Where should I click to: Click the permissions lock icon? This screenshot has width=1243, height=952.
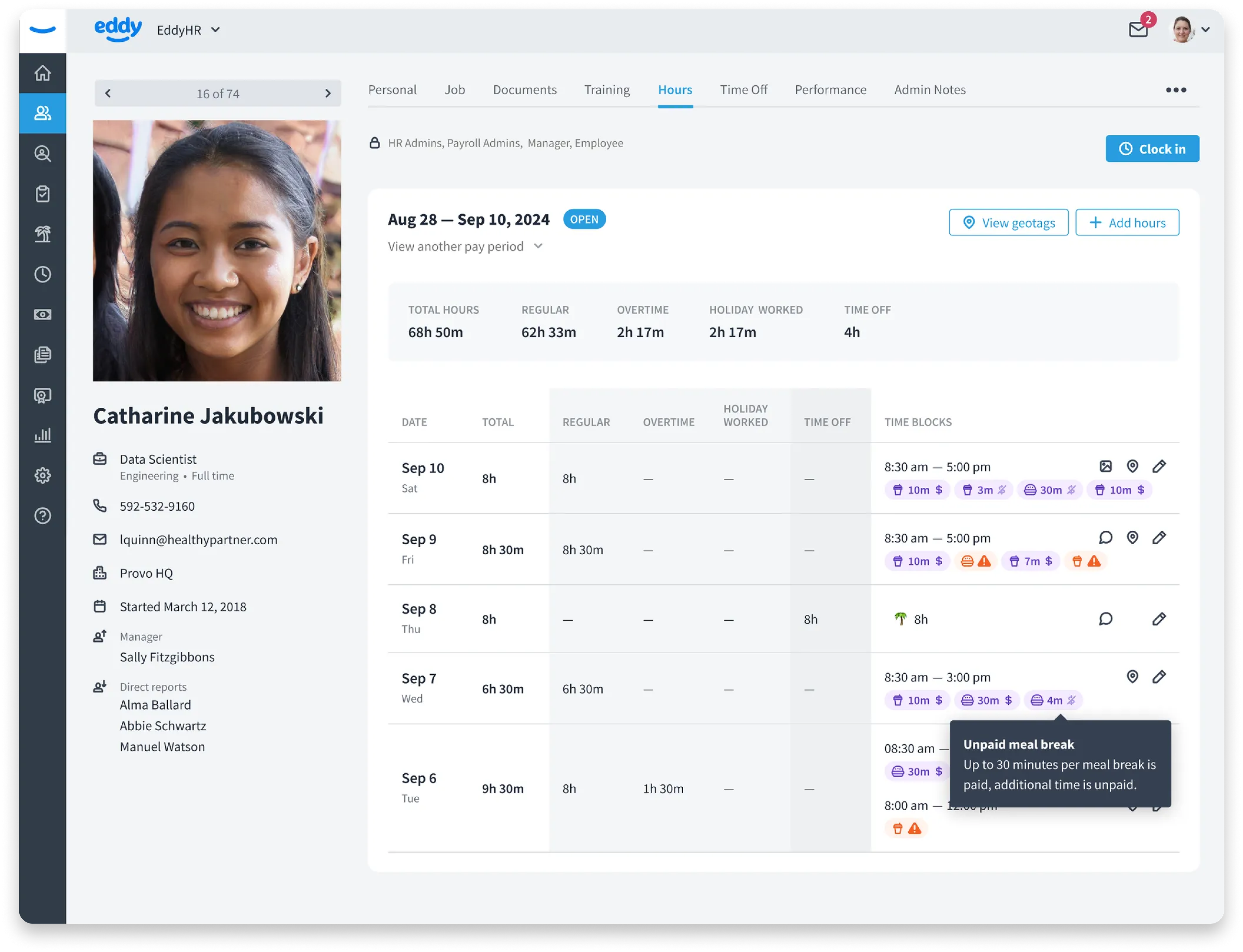click(375, 143)
